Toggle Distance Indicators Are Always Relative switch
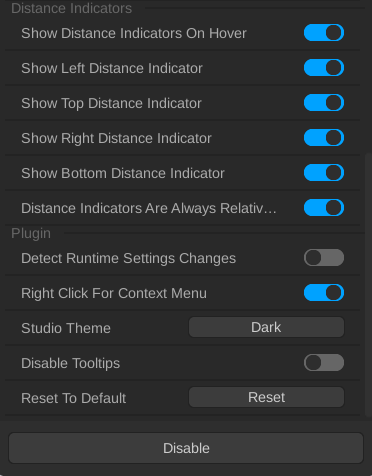The image size is (372, 476). point(324,208)
